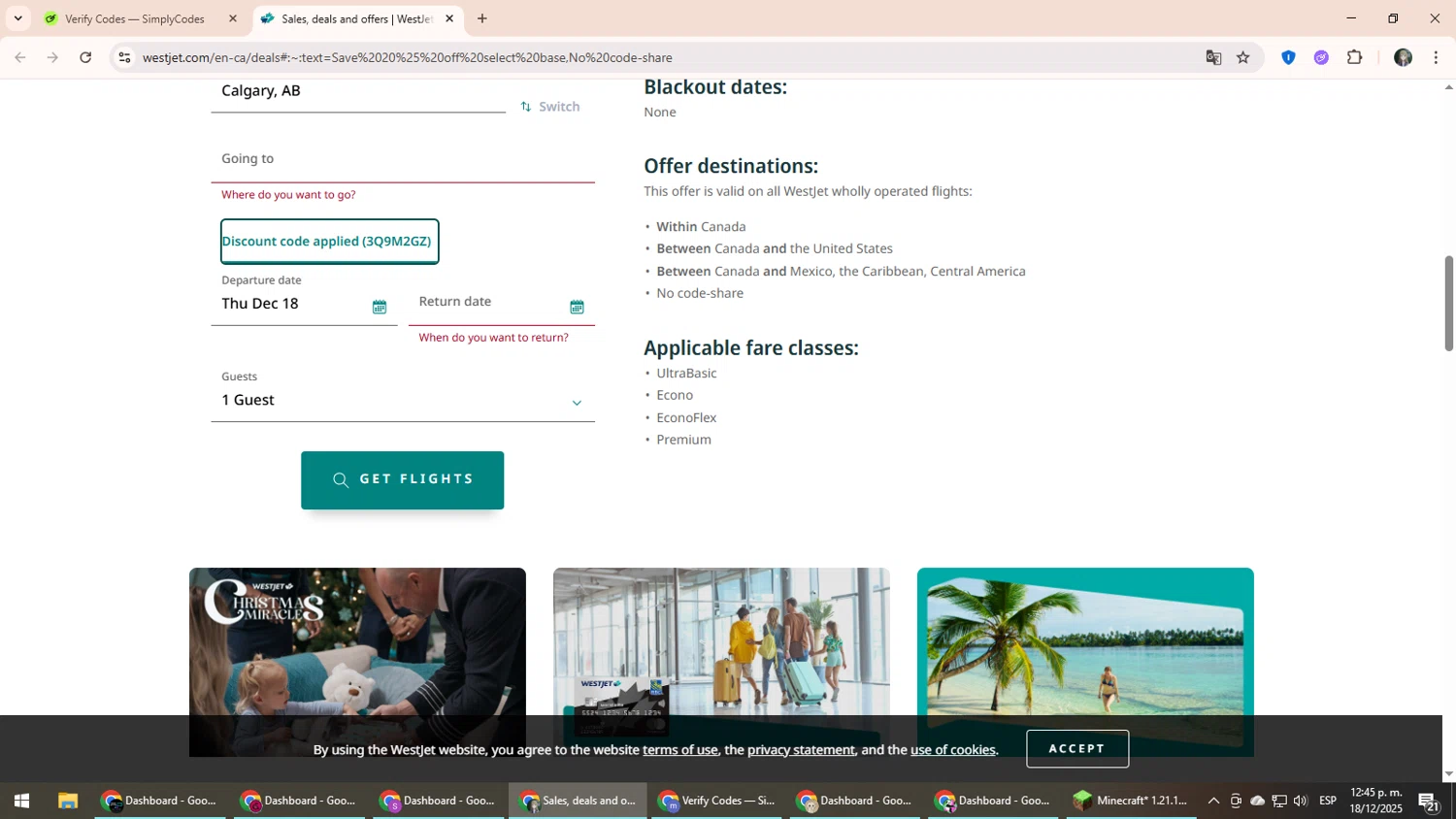
Task: Click page vertical scrollbar thumb
Action: [x=1448, y=303]
